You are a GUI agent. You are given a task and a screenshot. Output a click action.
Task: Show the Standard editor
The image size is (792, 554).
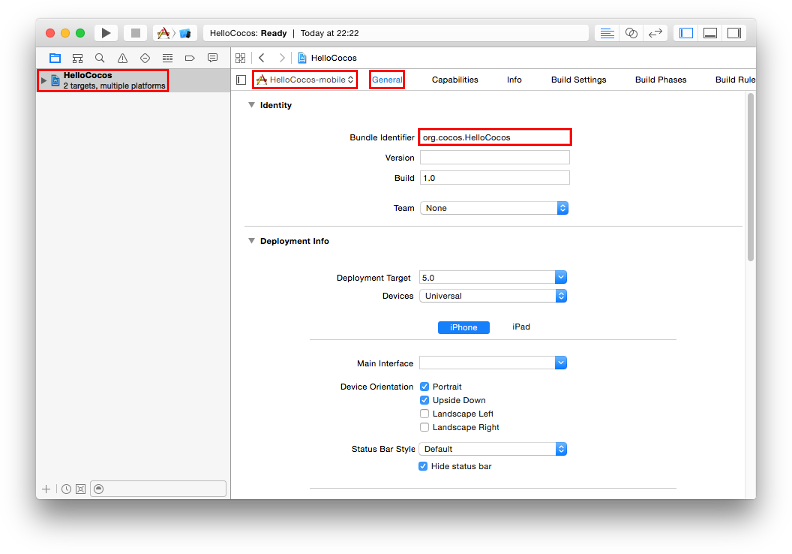[x=607, y=33]
